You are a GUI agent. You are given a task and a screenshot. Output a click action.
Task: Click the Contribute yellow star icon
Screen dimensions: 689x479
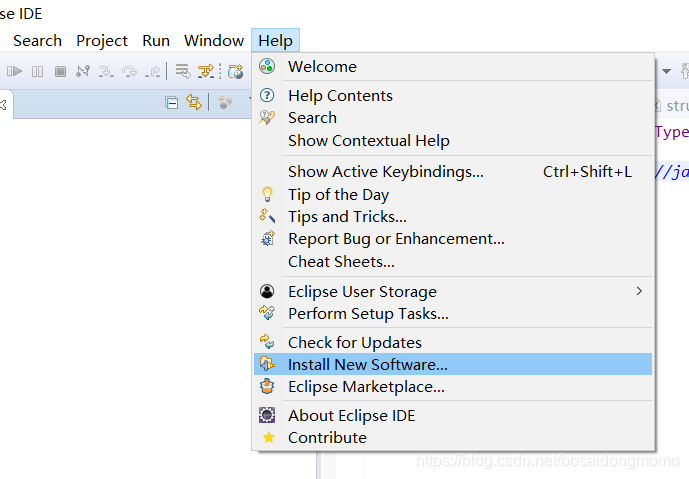click(268, 437)
